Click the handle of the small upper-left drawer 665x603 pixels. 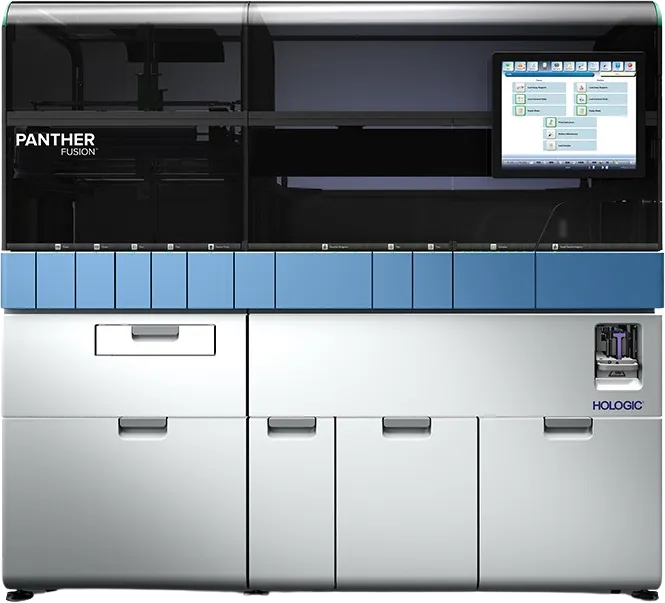coord(155,333)
